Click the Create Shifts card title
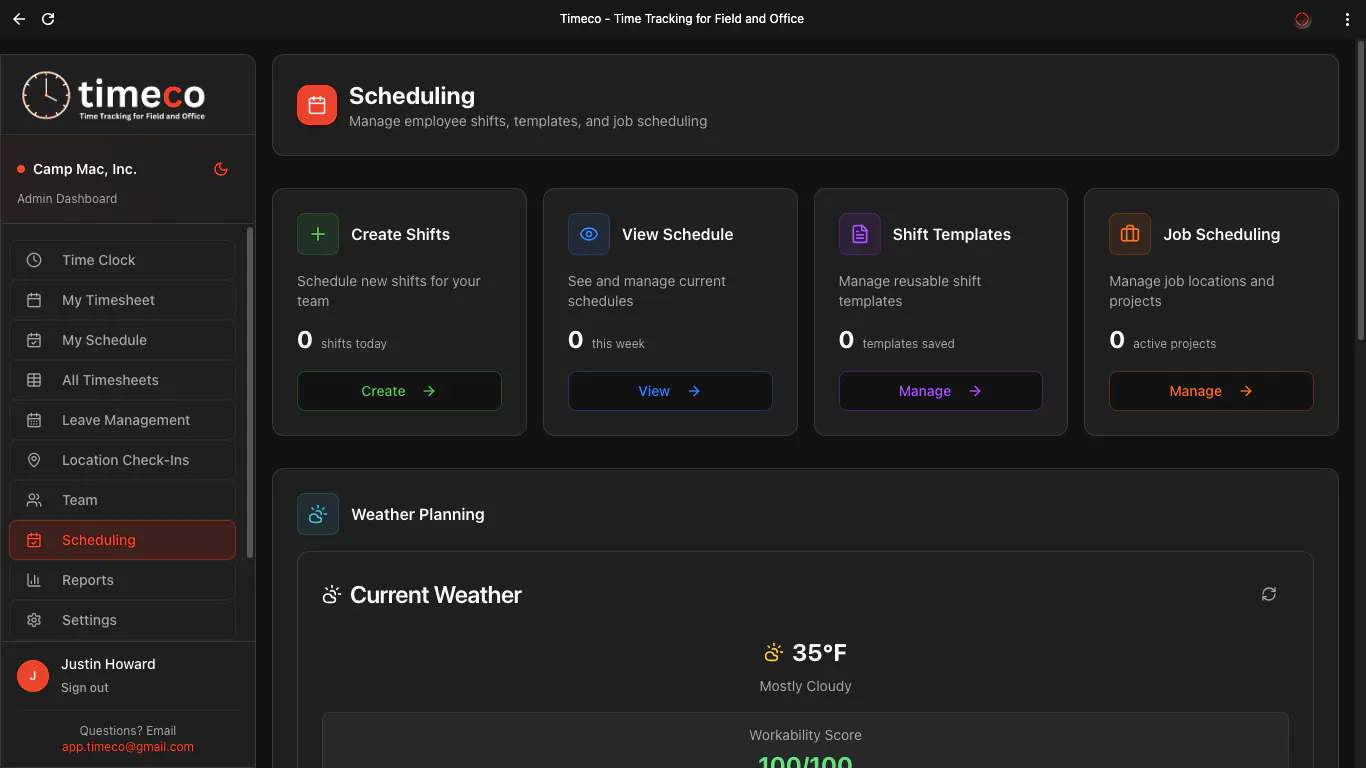 pos(400,234)
